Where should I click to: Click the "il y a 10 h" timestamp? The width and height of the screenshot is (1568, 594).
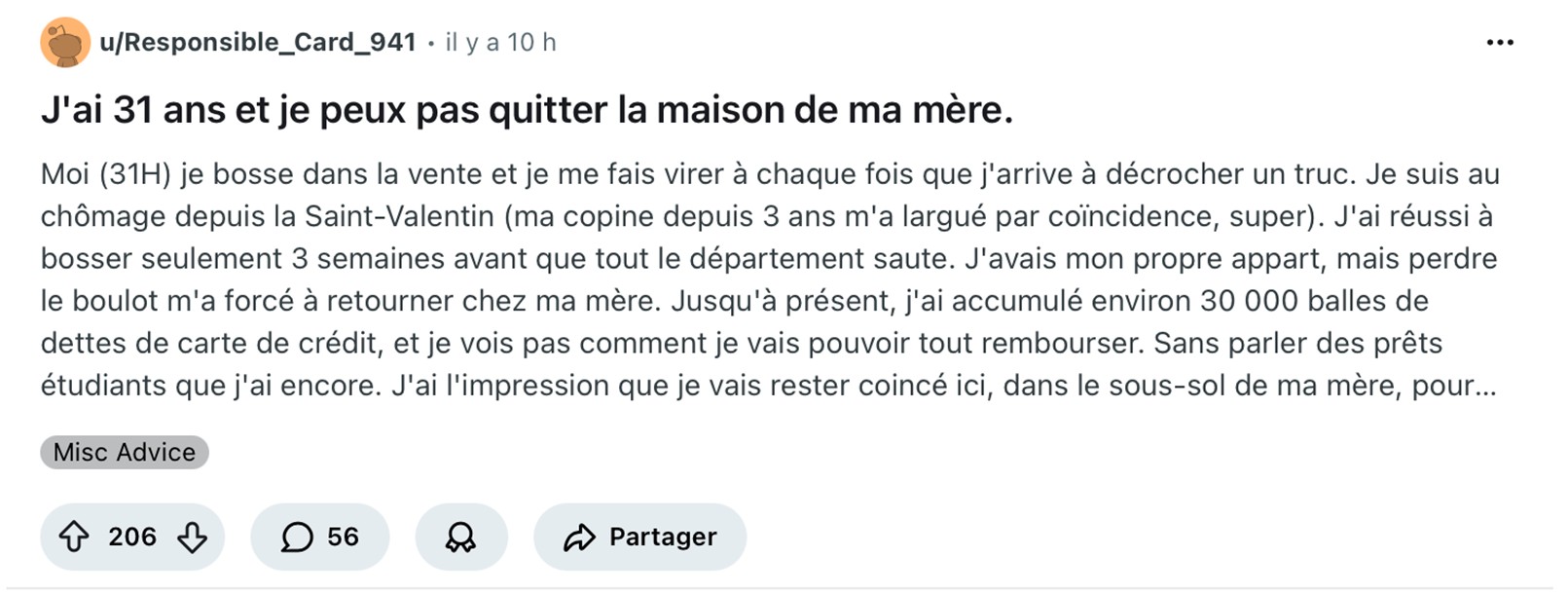pyautogui.click(x=500, y=43)
